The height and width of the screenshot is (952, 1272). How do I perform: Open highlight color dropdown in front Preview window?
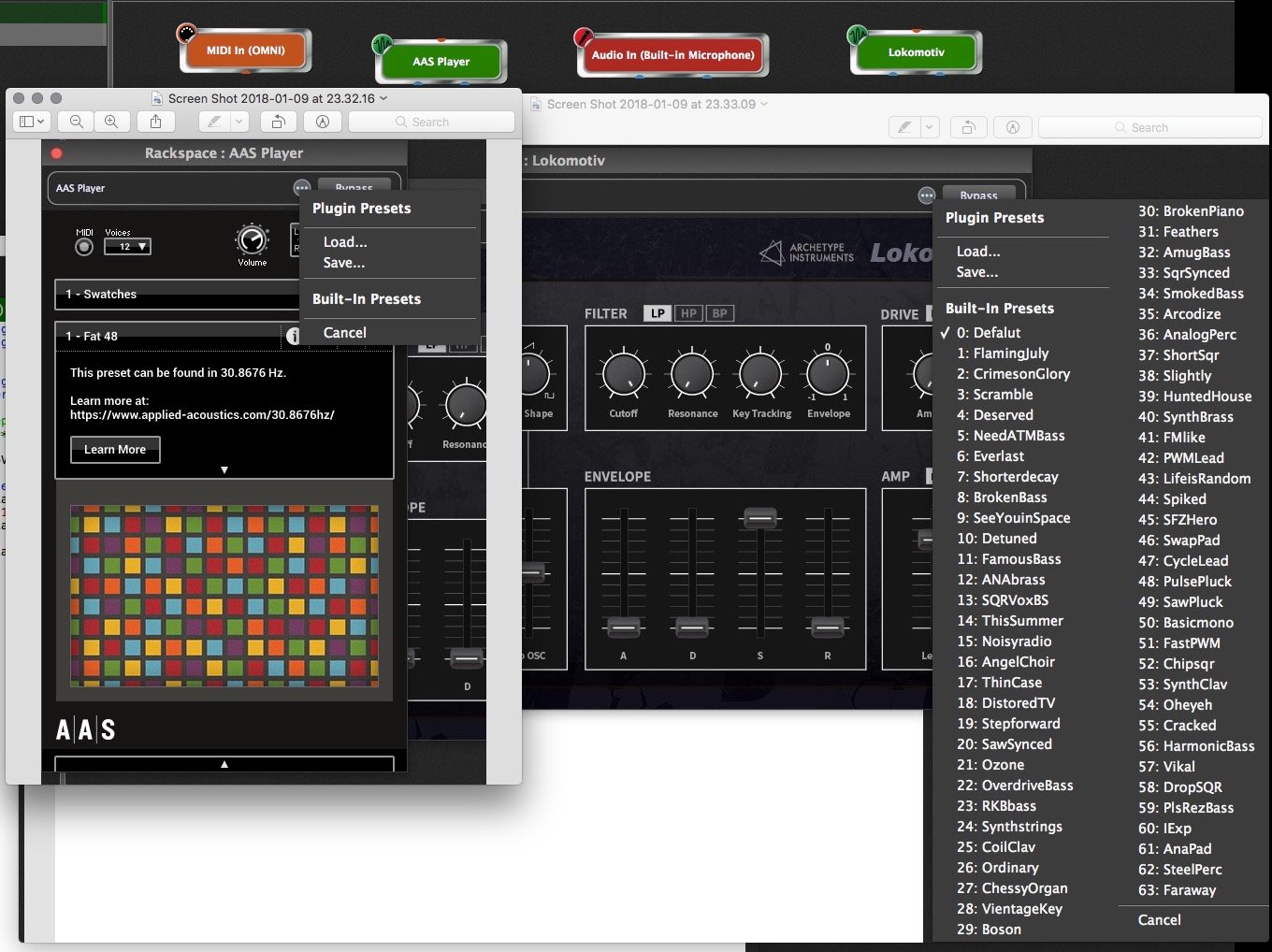coord(239,122)
